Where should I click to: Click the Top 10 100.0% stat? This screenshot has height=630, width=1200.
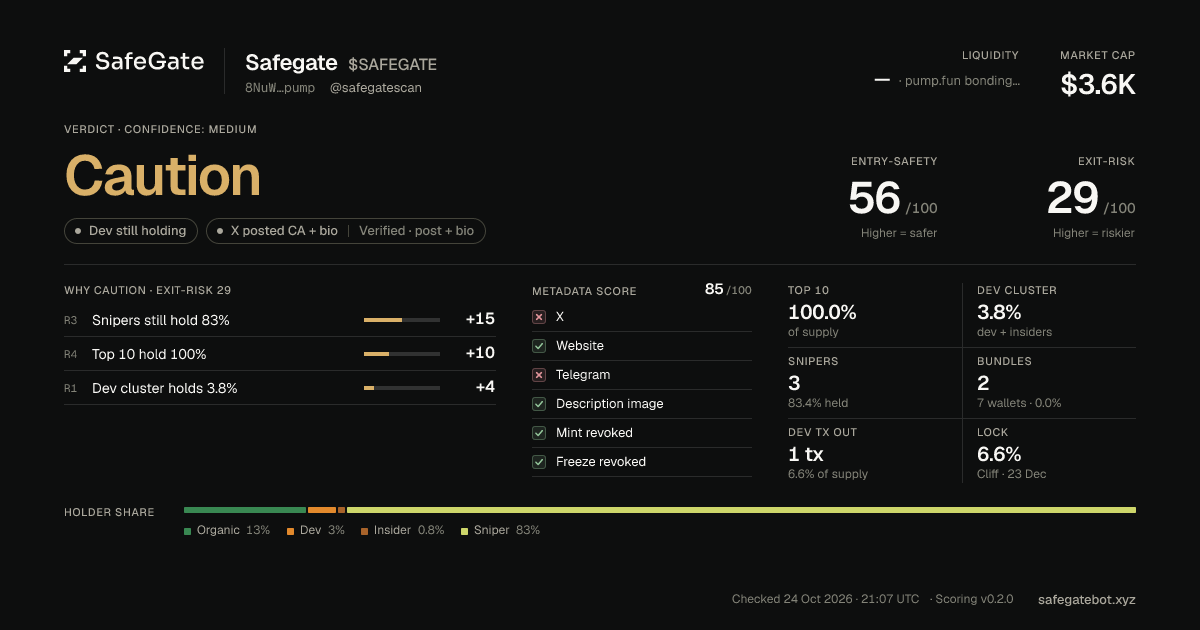pos(822,312)
